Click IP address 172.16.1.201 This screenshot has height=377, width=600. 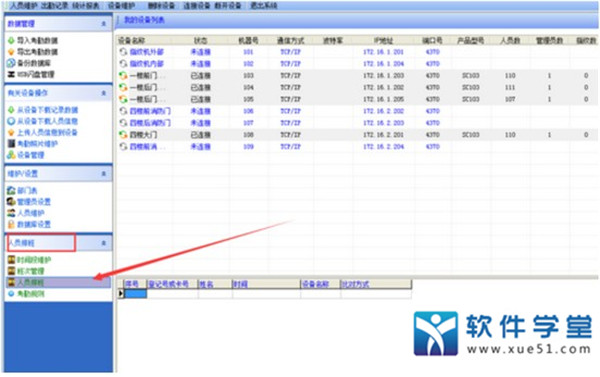383,52
